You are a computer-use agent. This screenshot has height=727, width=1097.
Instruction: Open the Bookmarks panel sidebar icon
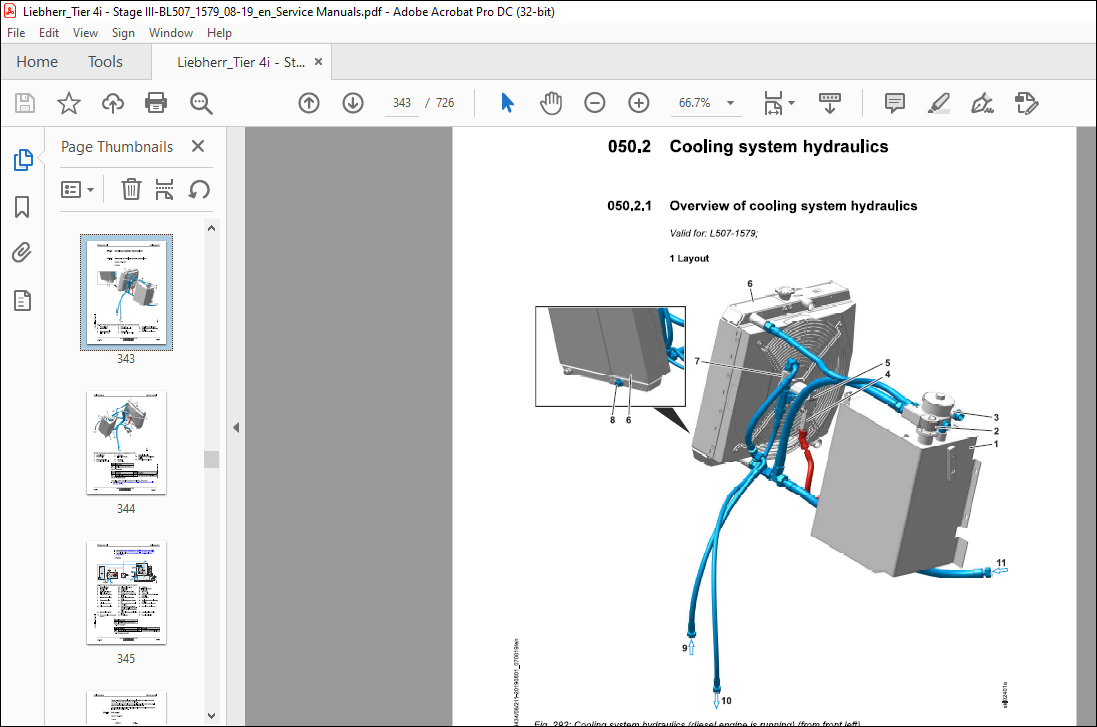22,206
